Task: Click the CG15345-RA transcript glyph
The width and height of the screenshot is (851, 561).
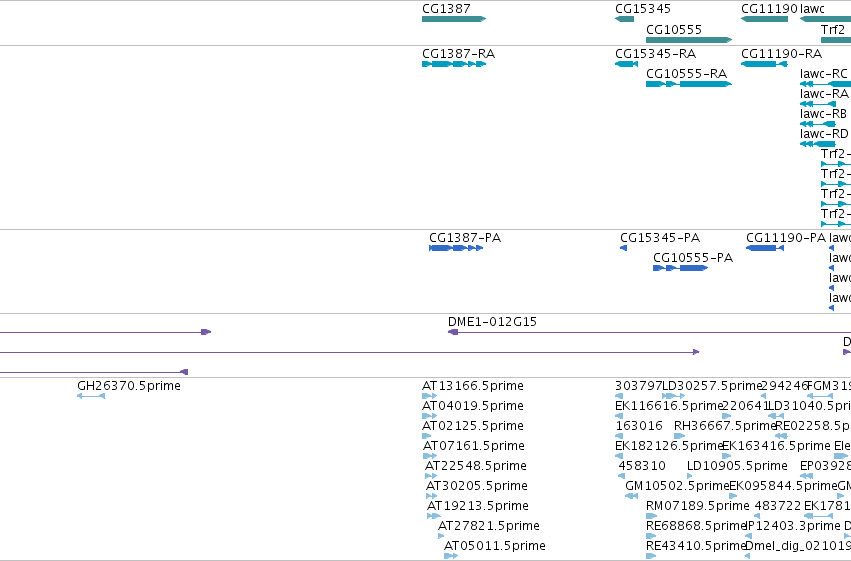Action: click(x=626, y=64)
